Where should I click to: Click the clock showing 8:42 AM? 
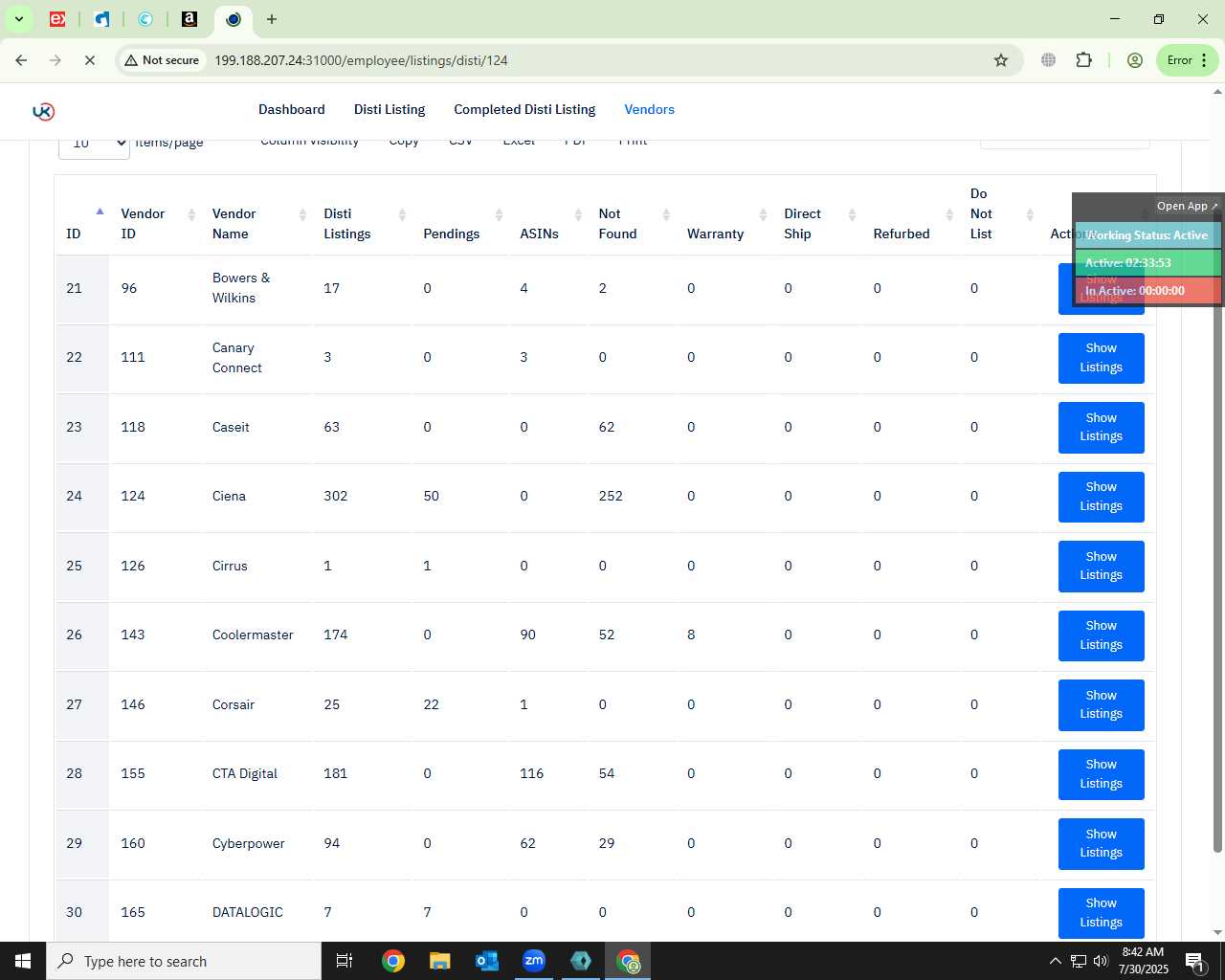(x=1144, y=952)
